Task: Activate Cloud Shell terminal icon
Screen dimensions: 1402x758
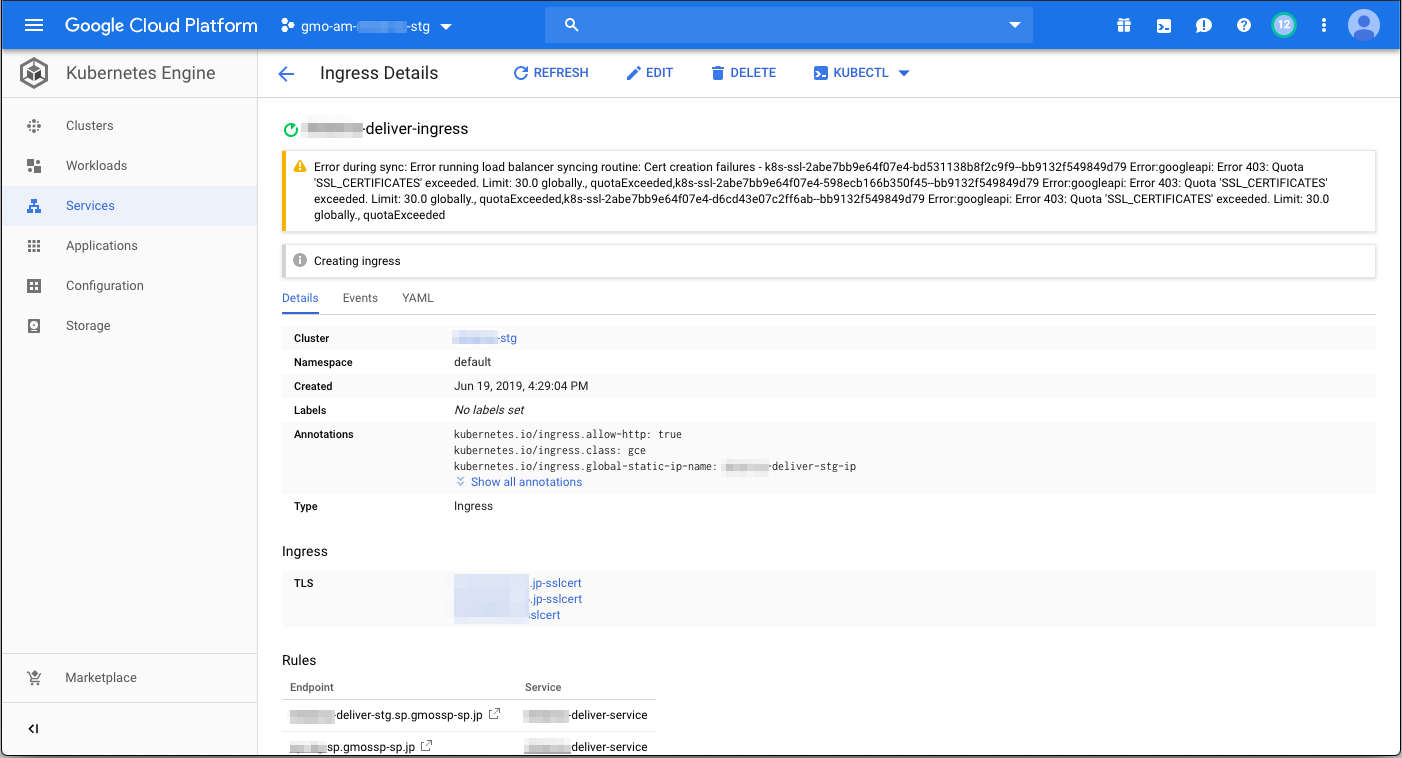Action: 1164,26
